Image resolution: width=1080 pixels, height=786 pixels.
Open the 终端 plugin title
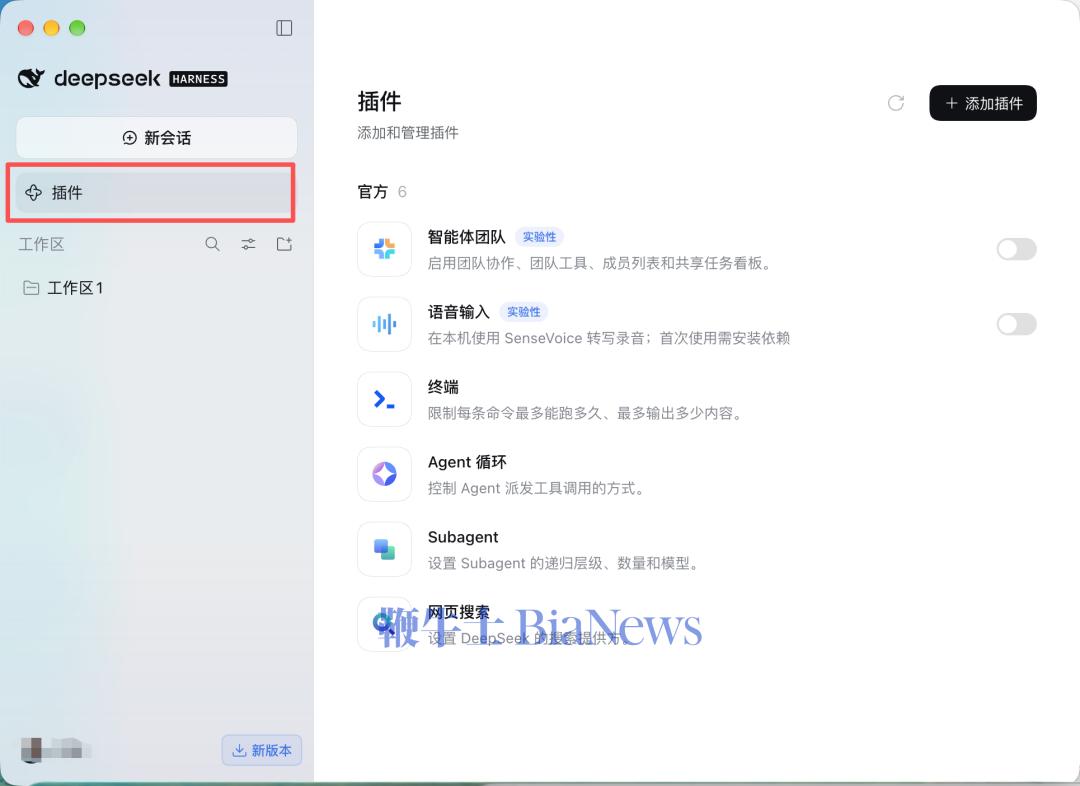(443, 387)
